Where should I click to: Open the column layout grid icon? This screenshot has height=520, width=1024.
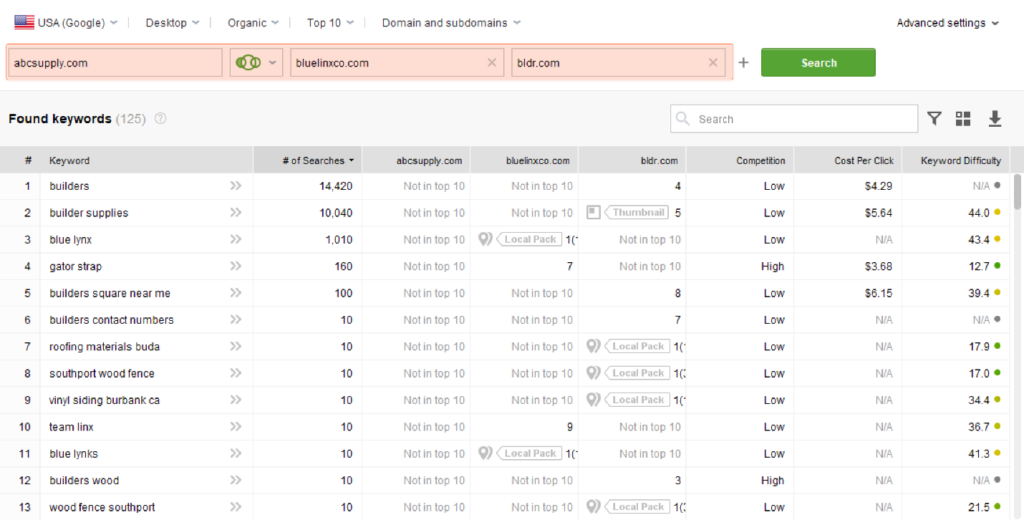[963, 118]
